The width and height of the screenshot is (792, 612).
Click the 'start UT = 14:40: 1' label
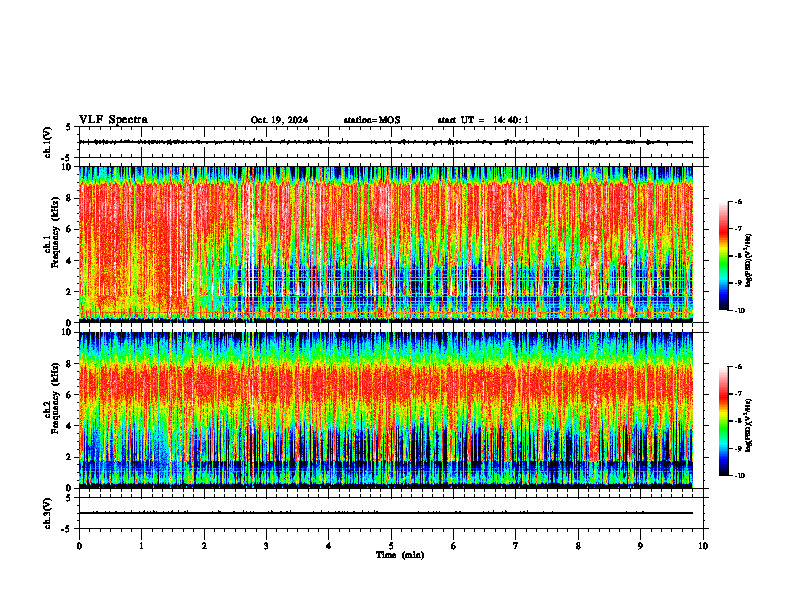coord(483,120)
